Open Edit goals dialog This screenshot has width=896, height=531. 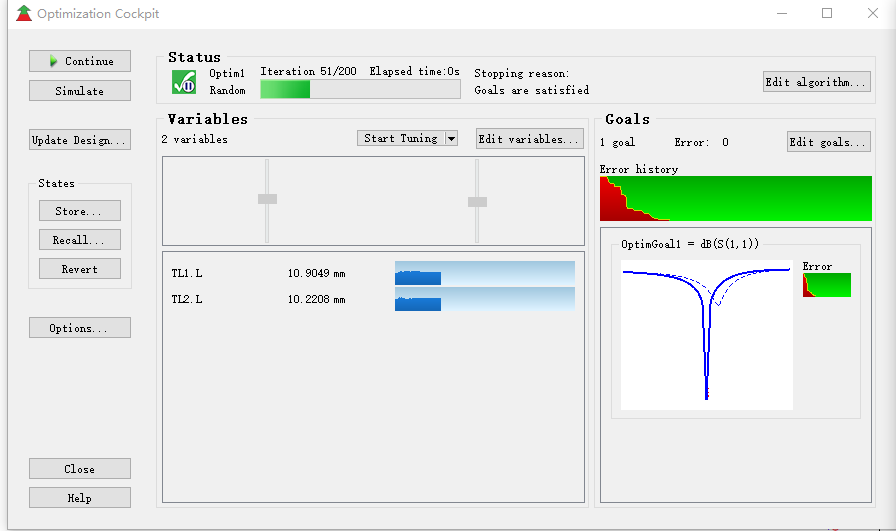pos(828,142)
